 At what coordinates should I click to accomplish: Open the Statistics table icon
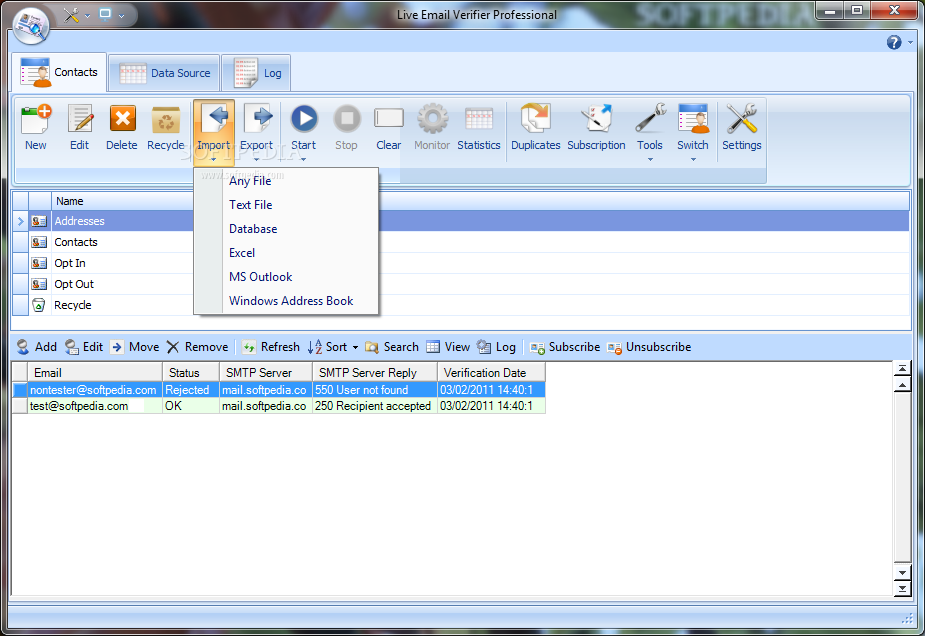pos(478,119)
